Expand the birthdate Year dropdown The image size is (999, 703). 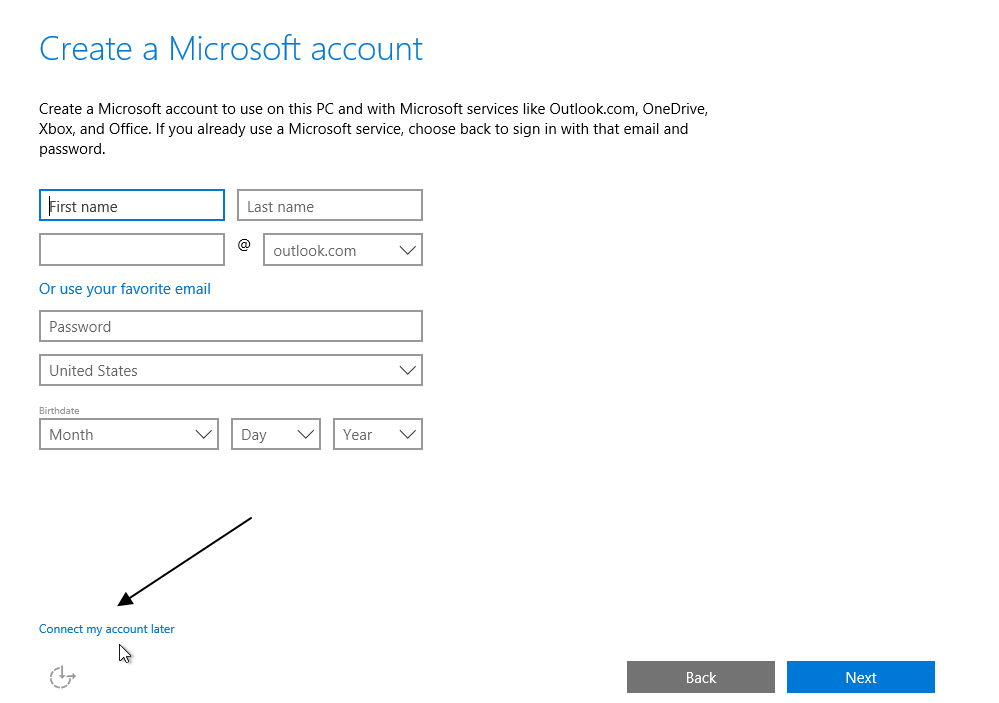click(378, 434)
